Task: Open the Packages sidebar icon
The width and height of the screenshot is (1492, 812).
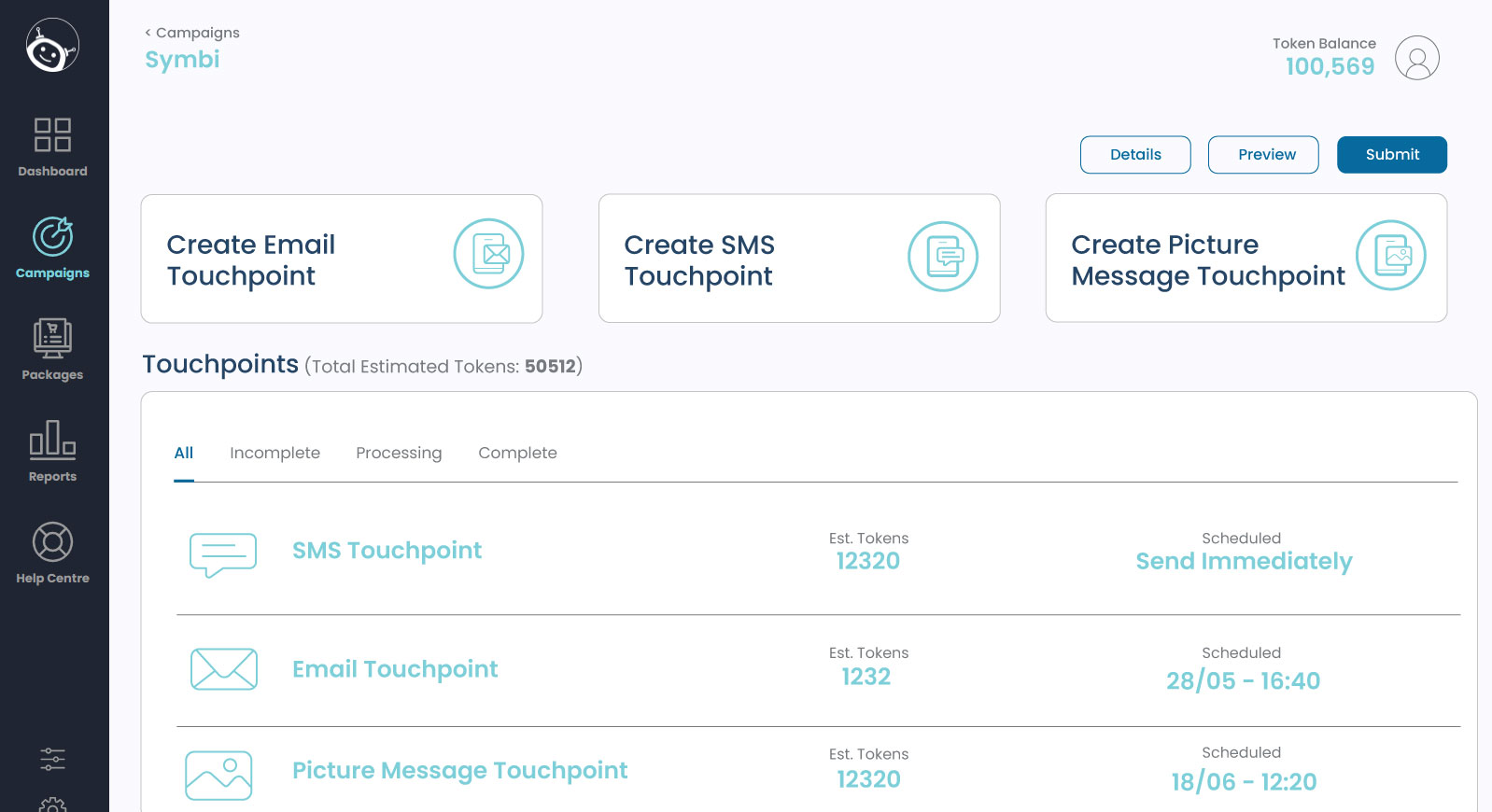Action: click(52, 339)
